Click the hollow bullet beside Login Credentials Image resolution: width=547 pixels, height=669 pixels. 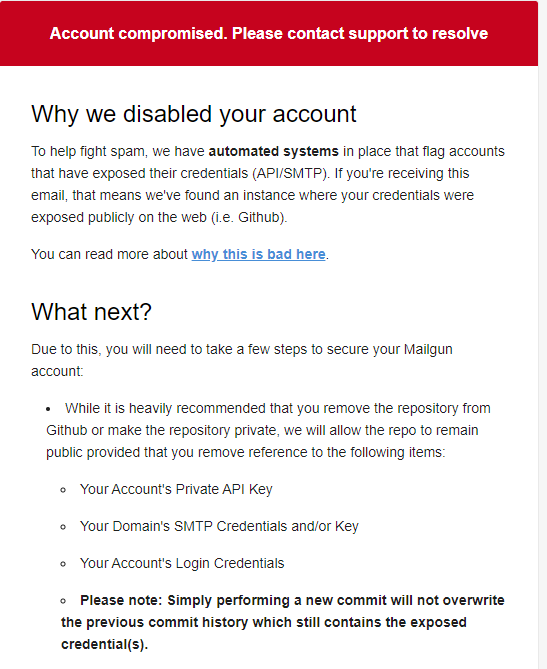coord(63,564)
